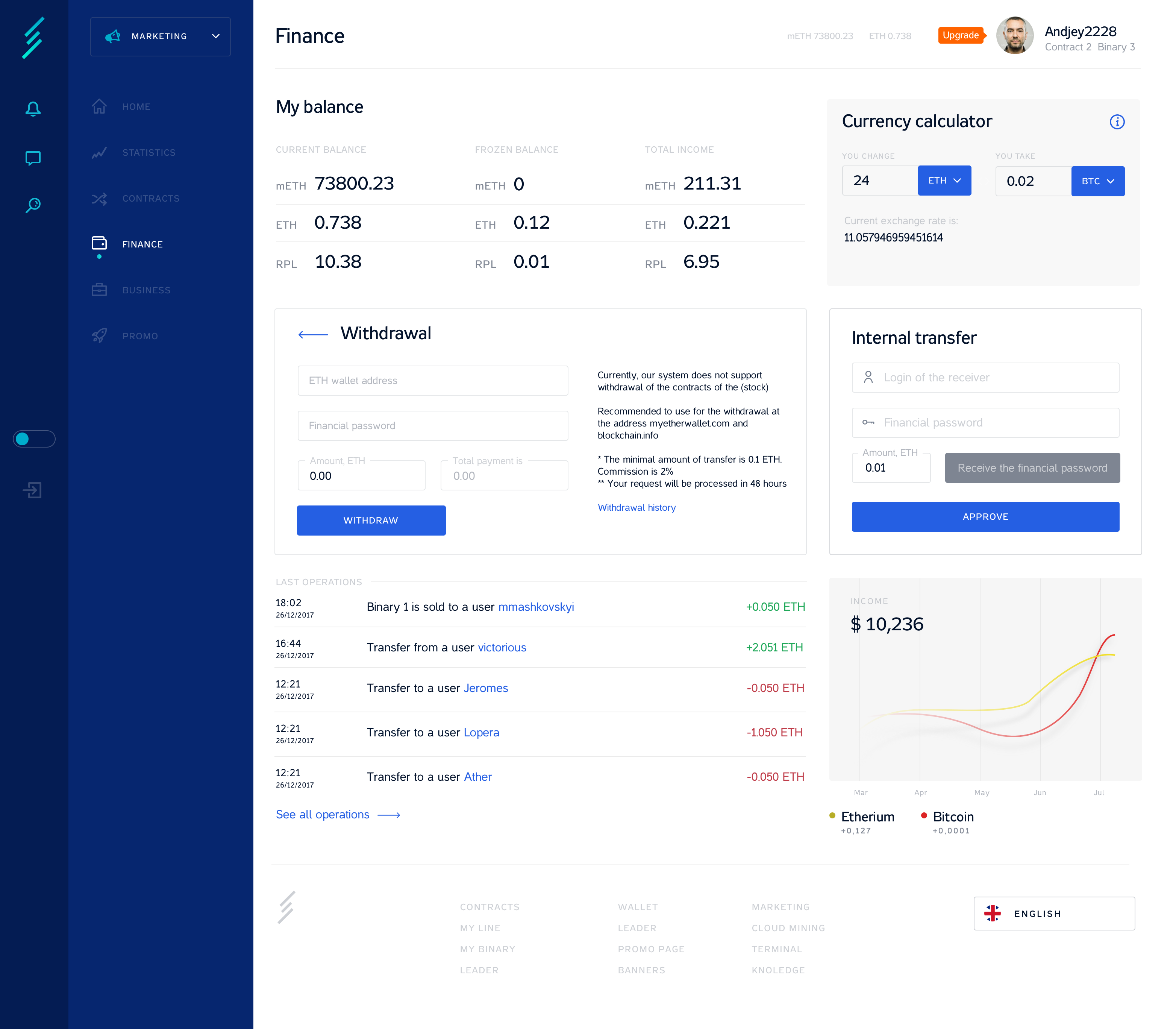Toggle the switch in the left rail

coord(34,439)
